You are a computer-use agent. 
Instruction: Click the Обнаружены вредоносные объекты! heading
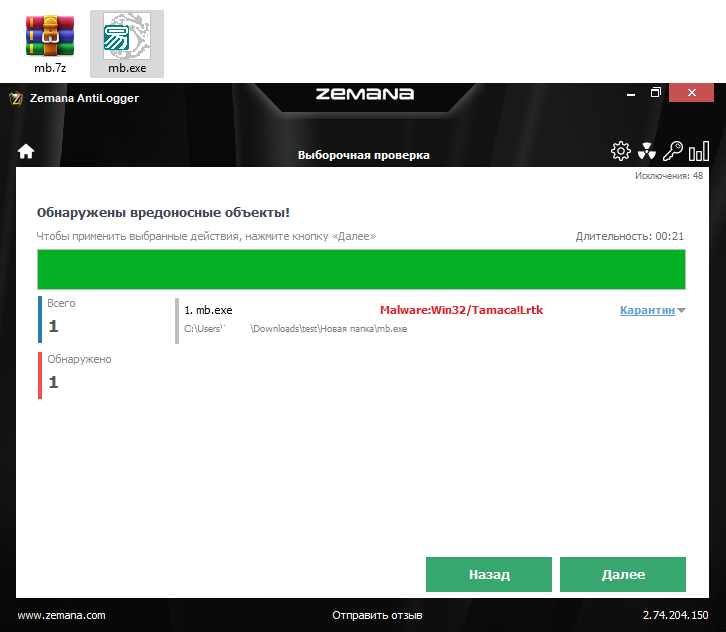(163, 213)
